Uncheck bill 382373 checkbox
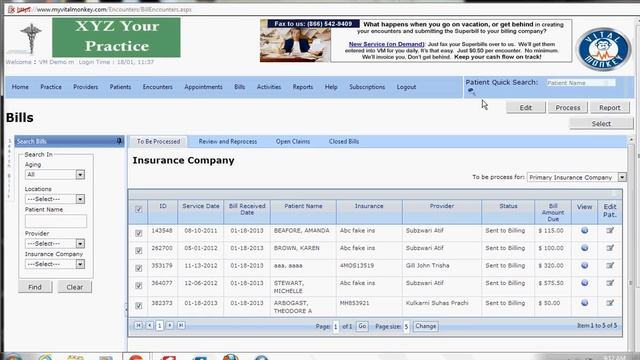The height and width of the screenshot is (360, 640). tap(138, 306)
